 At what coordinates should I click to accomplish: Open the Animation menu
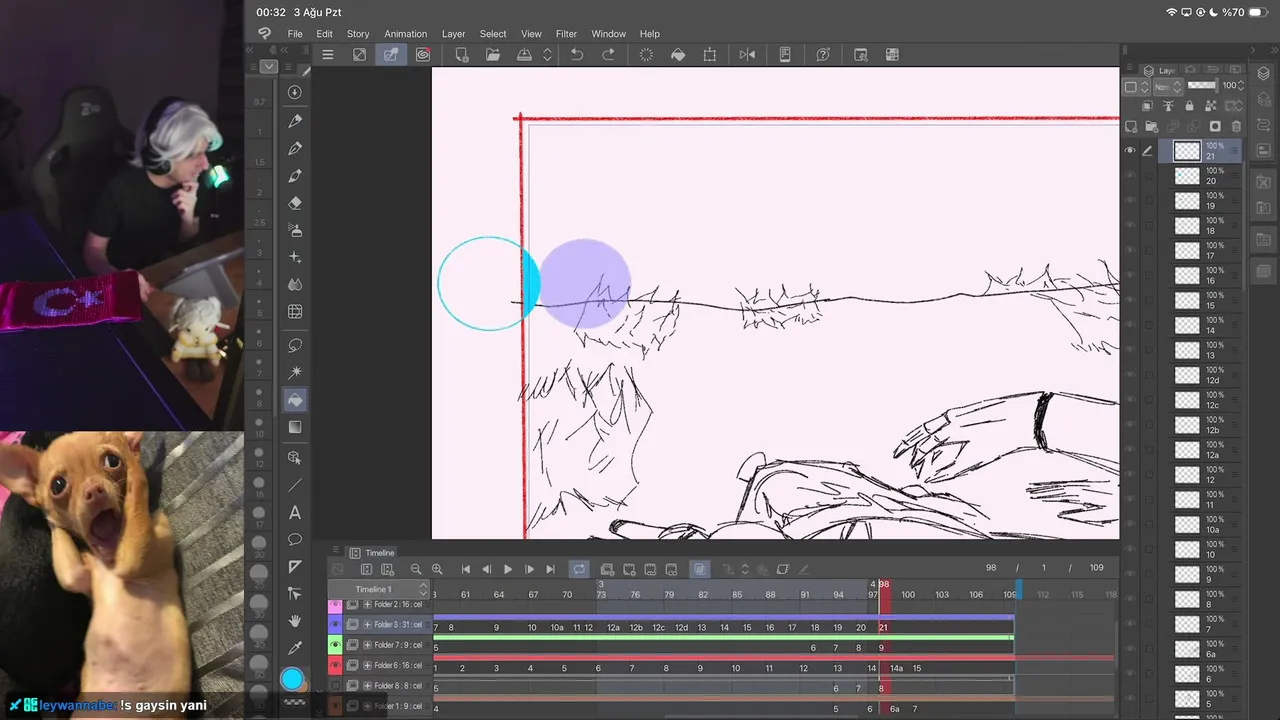tap(405, 34)
